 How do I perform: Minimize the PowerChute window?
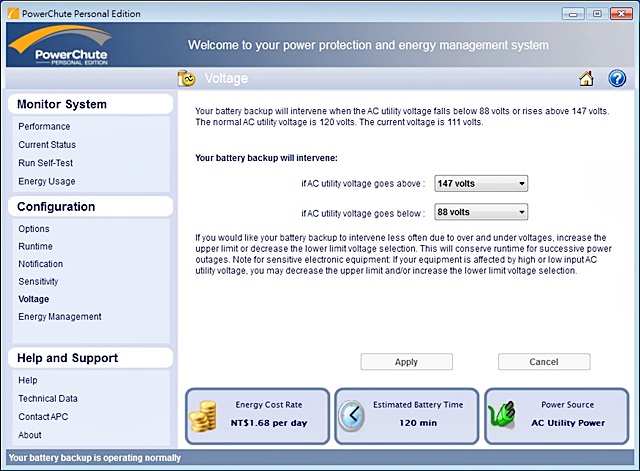tap(573, 14)
